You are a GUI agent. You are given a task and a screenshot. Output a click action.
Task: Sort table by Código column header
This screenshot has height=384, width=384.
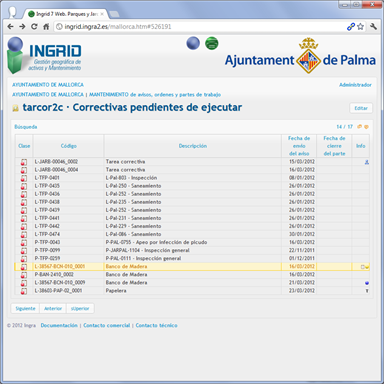point(69,146)
